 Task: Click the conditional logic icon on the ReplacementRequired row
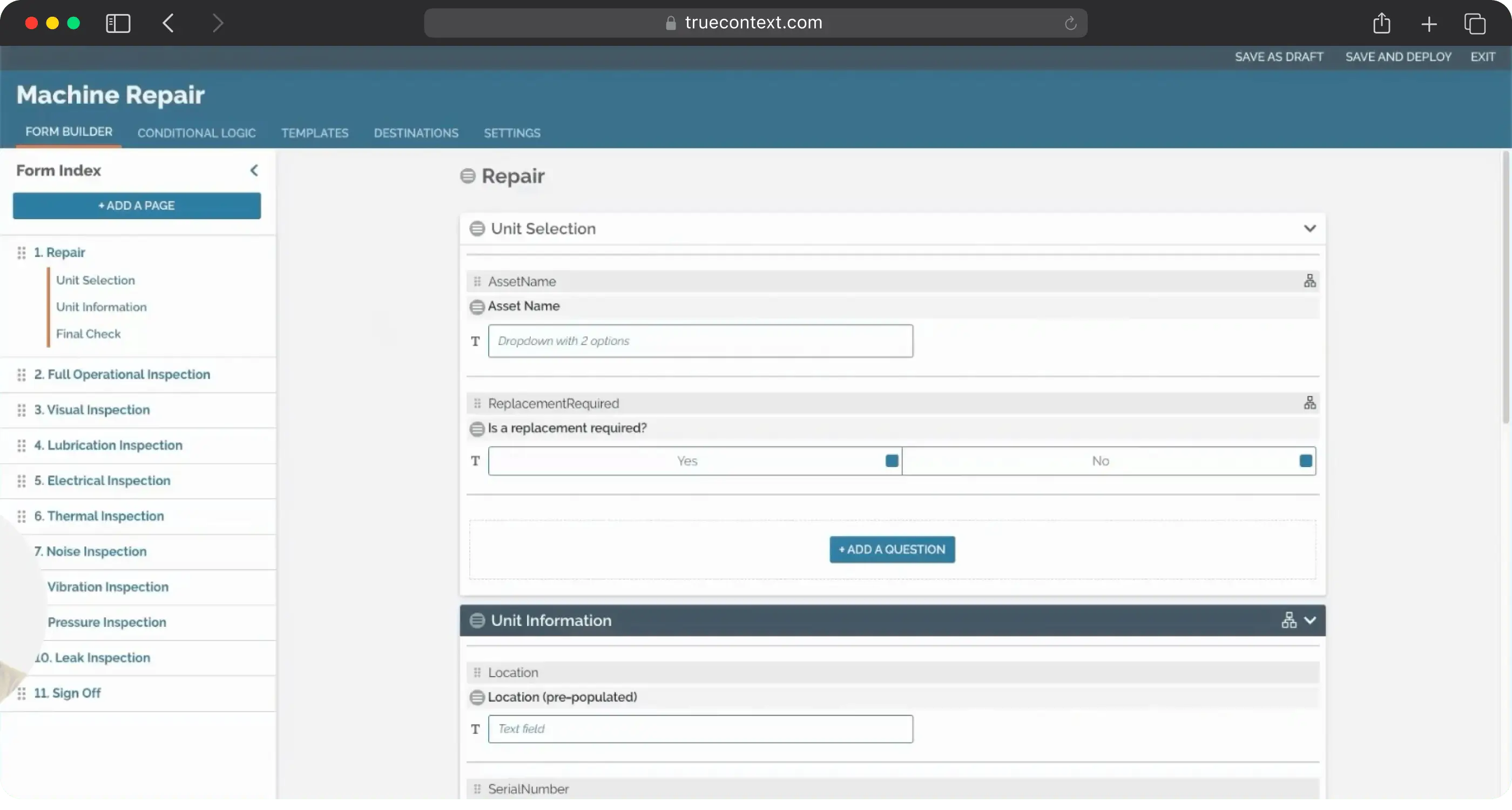tap(1309, 403)
